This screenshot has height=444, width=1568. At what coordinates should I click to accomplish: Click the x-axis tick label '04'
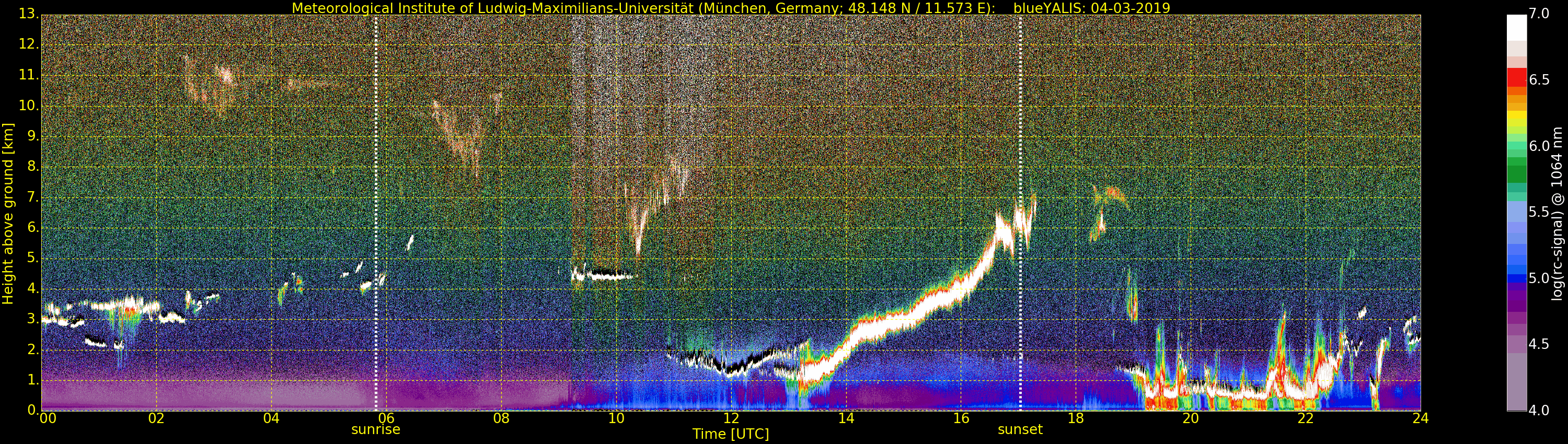(271, 418)
